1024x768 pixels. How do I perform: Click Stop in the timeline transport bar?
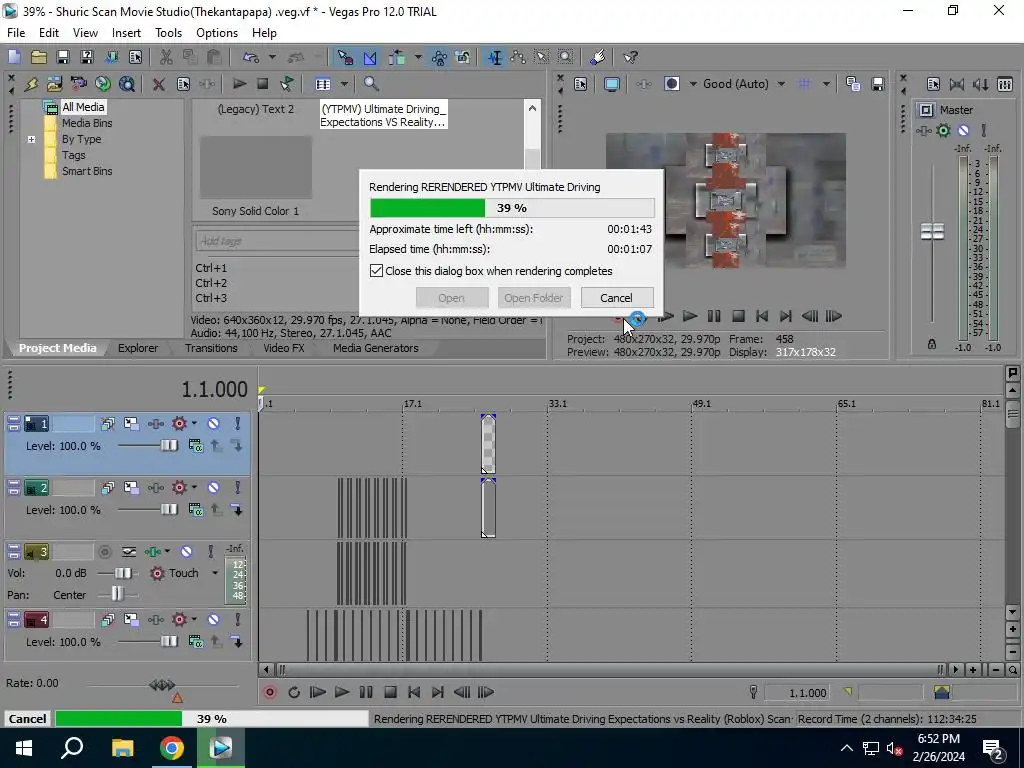tap(391, 692)
